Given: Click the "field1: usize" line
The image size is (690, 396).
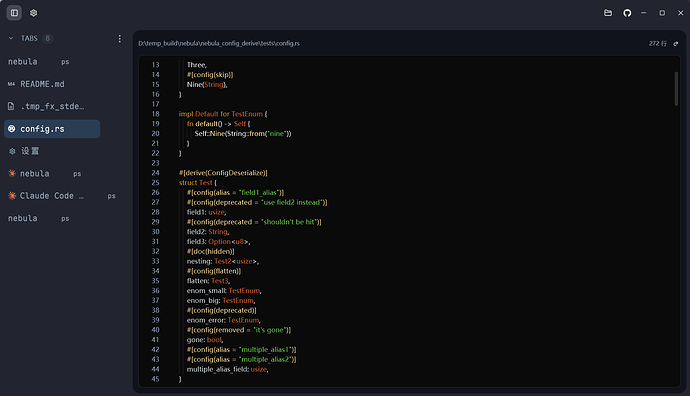Looking at the screenshot, I should tap(206, 212).
